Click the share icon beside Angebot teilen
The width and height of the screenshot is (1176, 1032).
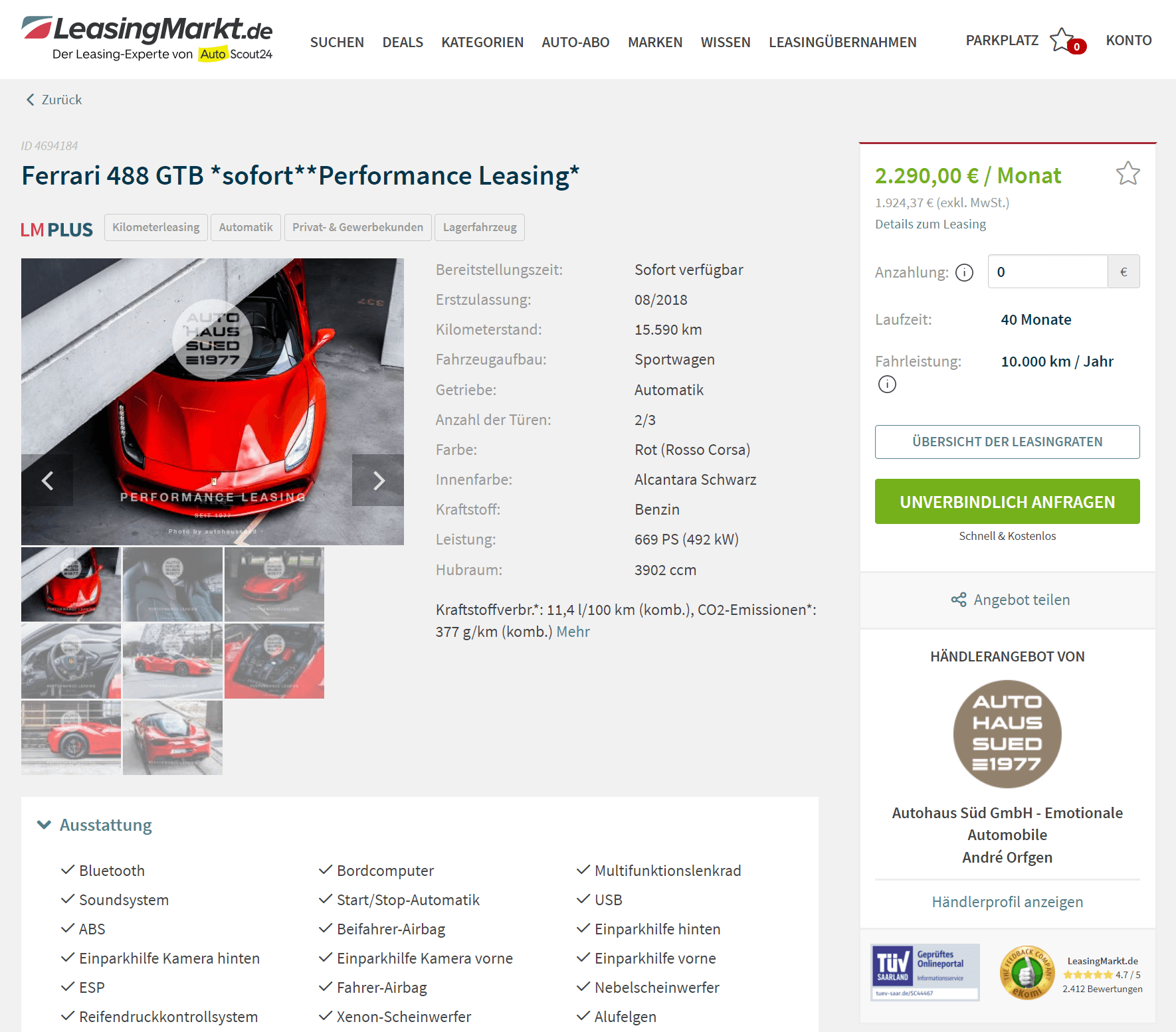959,600
